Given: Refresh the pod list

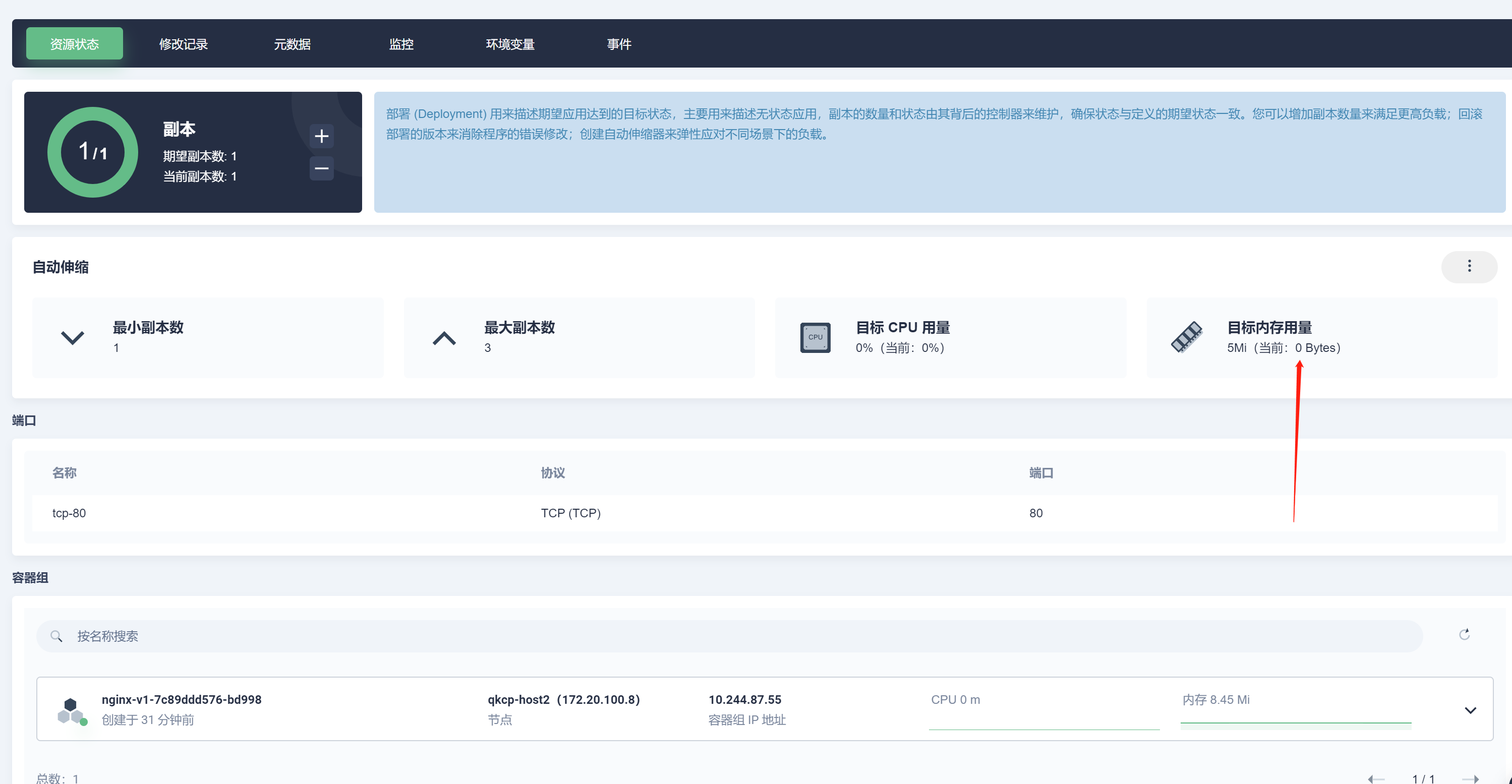Looking at the screenshot, I should 1464,634.
